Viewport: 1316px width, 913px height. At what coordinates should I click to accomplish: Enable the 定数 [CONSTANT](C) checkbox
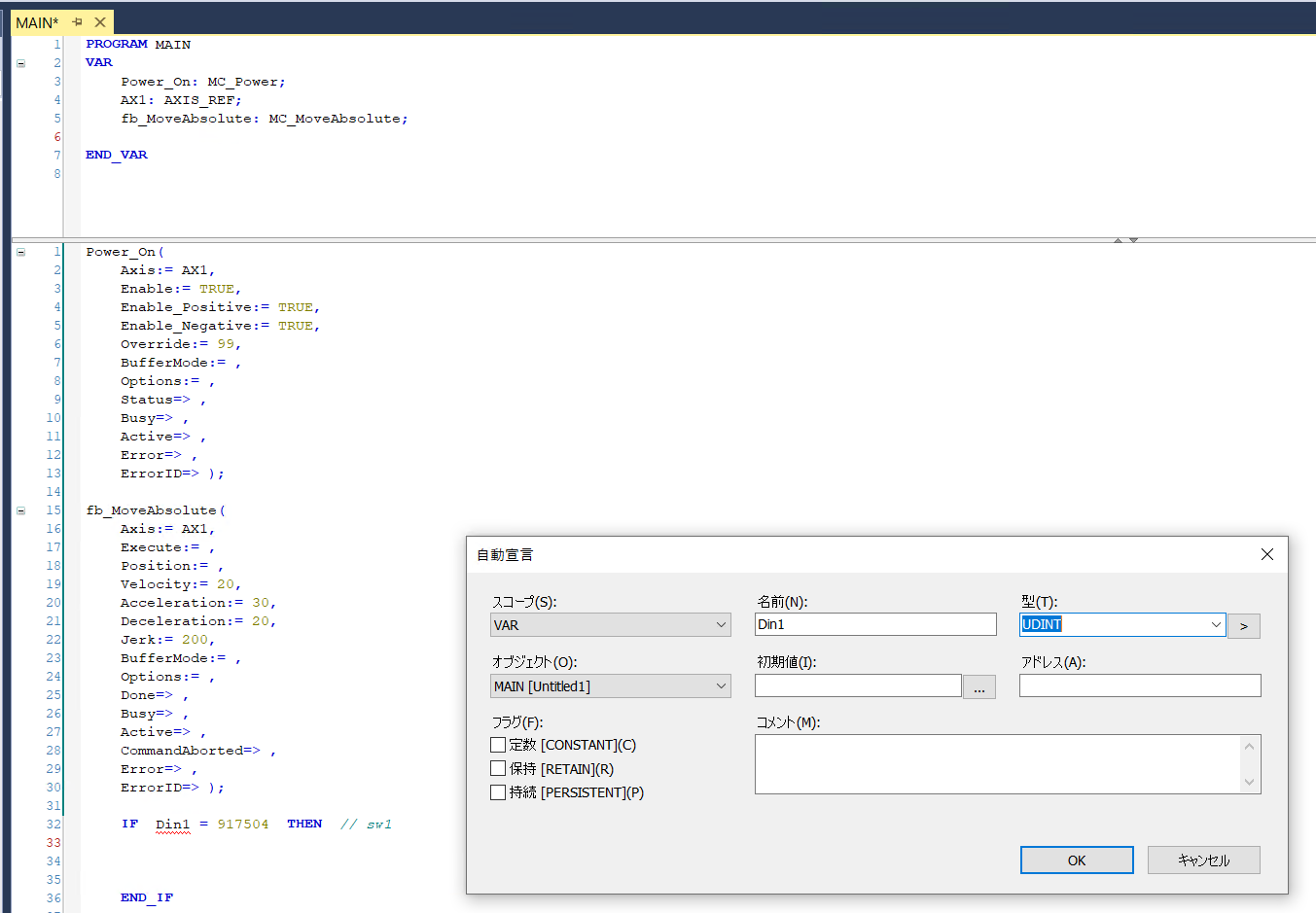pos(498,745)
